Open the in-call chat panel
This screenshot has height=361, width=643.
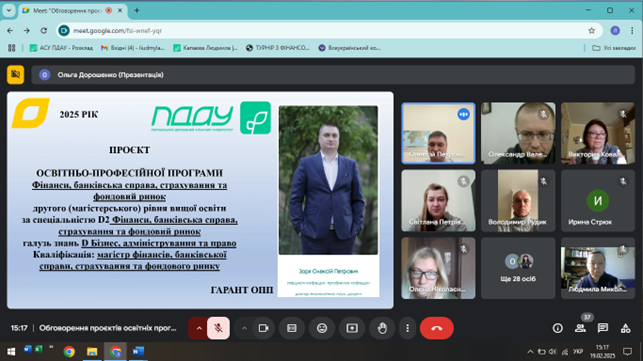pos(603,328)
